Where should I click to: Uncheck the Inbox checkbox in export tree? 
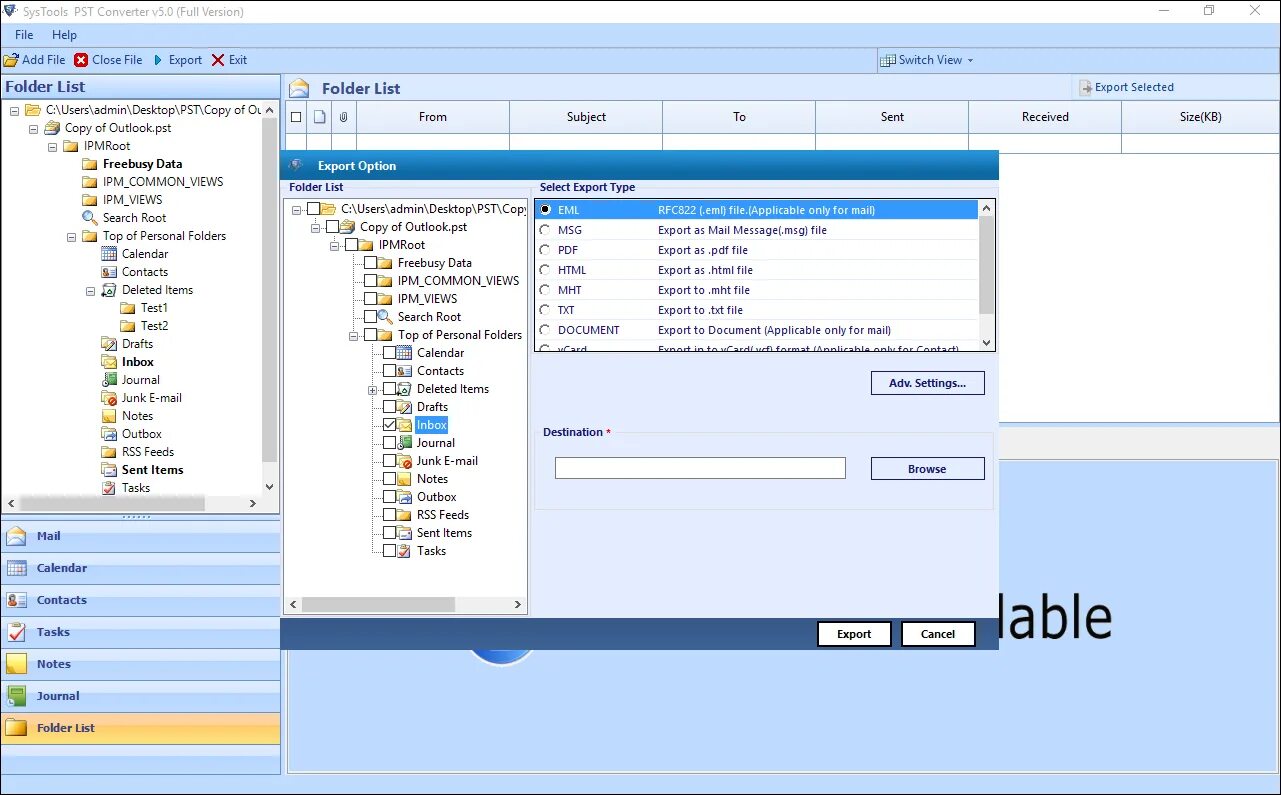click(x=390, y=425)
